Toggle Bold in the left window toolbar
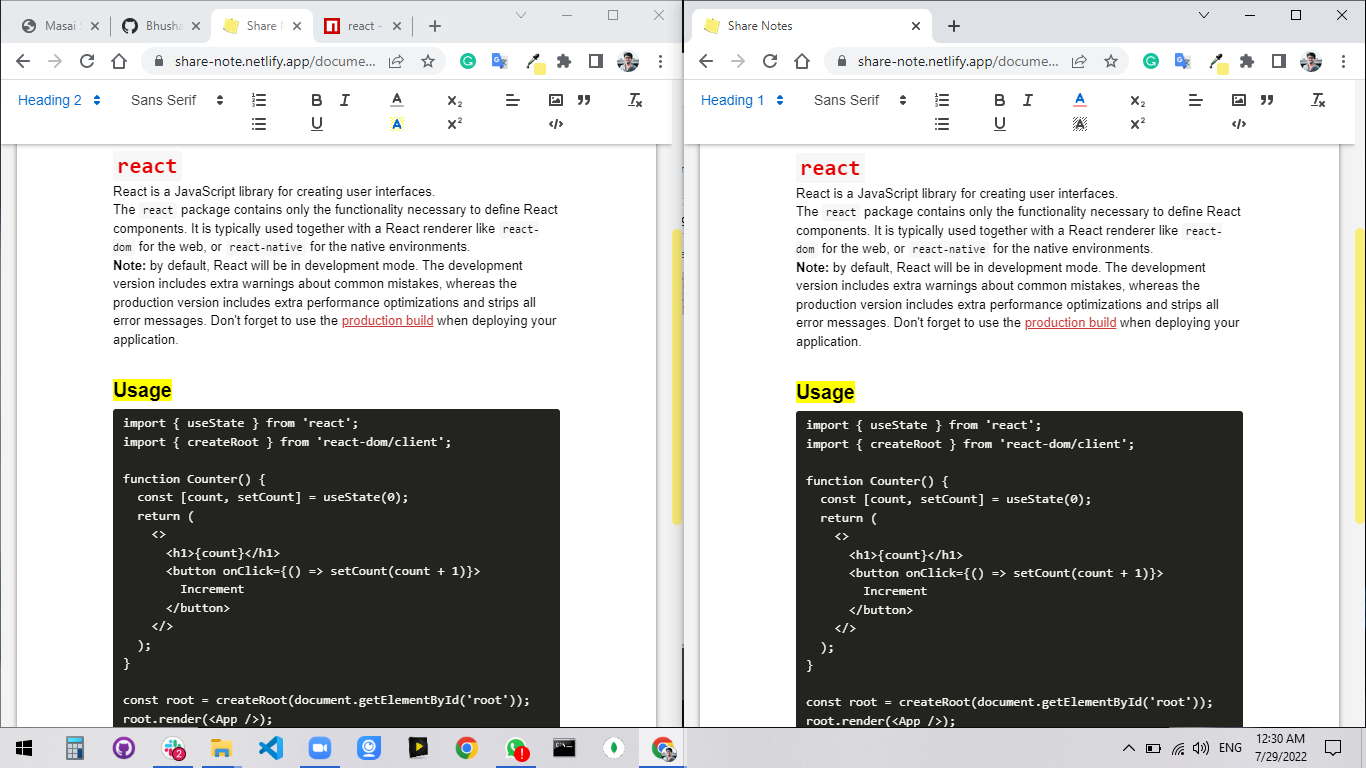This screenshot has height=768, width=1366. click(x=317, y=100)
